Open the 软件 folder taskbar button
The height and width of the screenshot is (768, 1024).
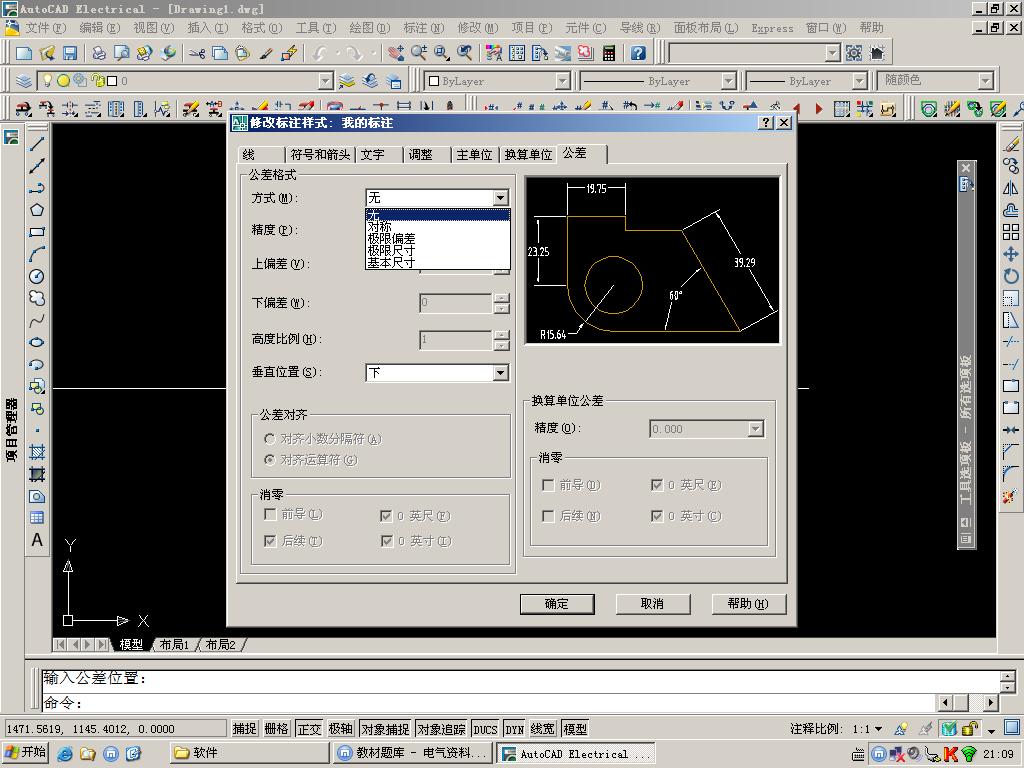tap(248, 753)
